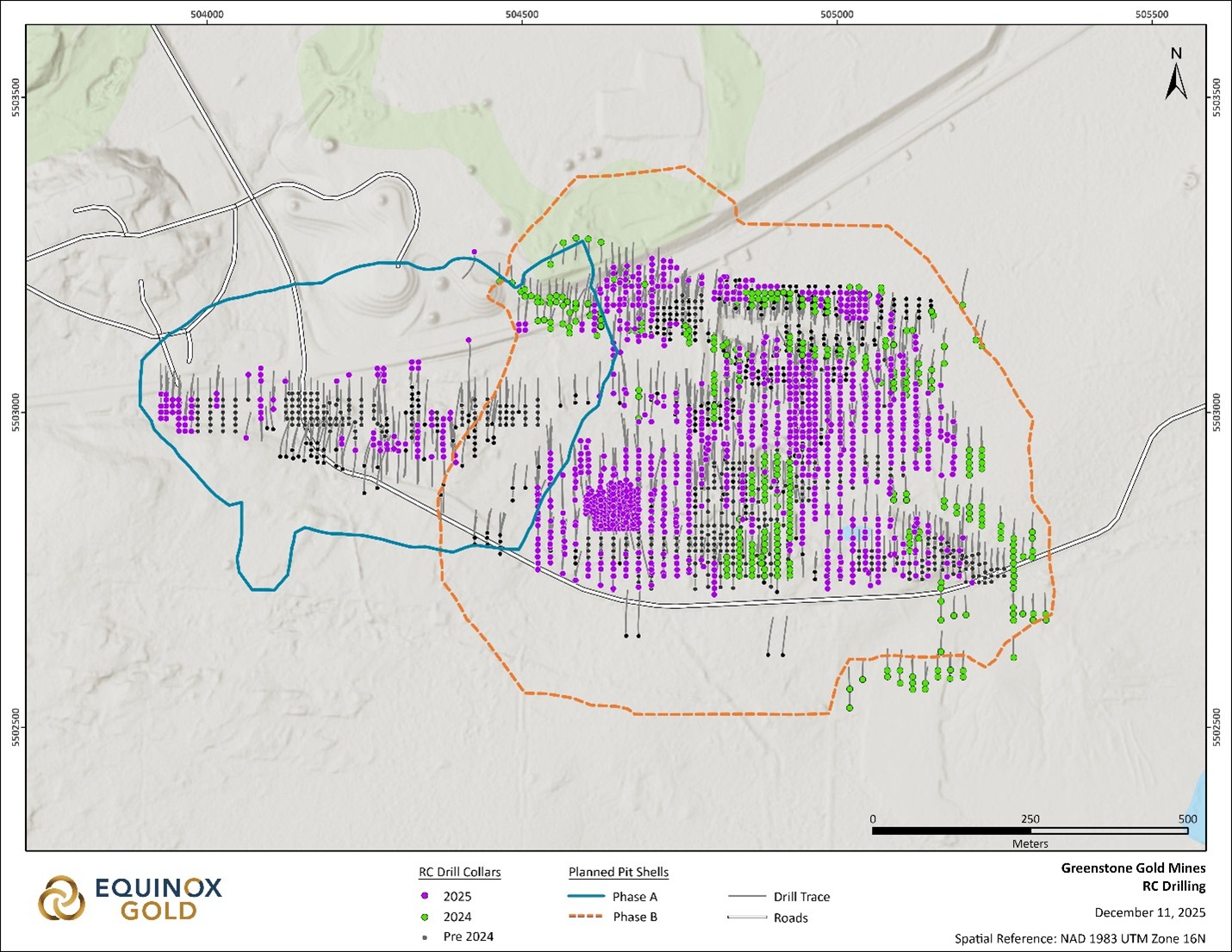Image resolution: width=1232 pixels, height=952 pixels.
Task: Click the Drill Trace legend line symbol
Action: [747, 897]
